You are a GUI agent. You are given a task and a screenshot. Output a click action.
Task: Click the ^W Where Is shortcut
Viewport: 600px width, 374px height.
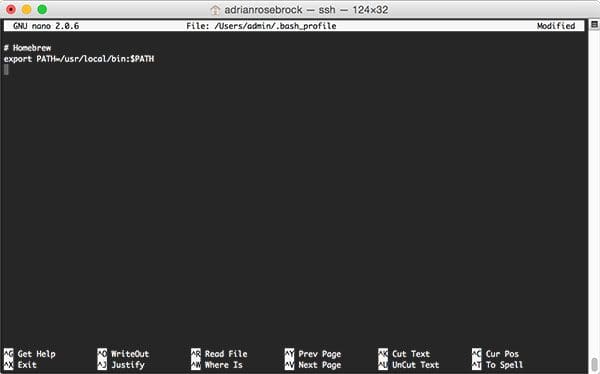(x=217, y=365)
